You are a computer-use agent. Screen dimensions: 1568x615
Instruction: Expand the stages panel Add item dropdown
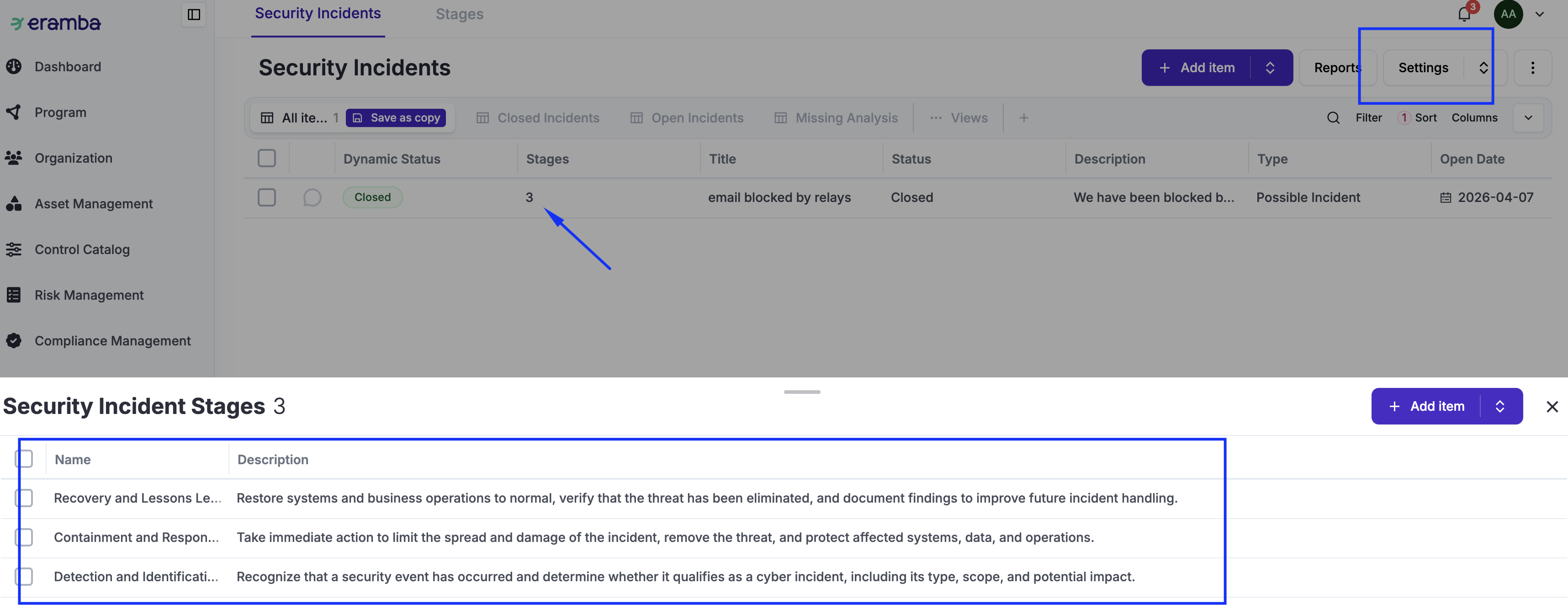tap(1500, 406)
